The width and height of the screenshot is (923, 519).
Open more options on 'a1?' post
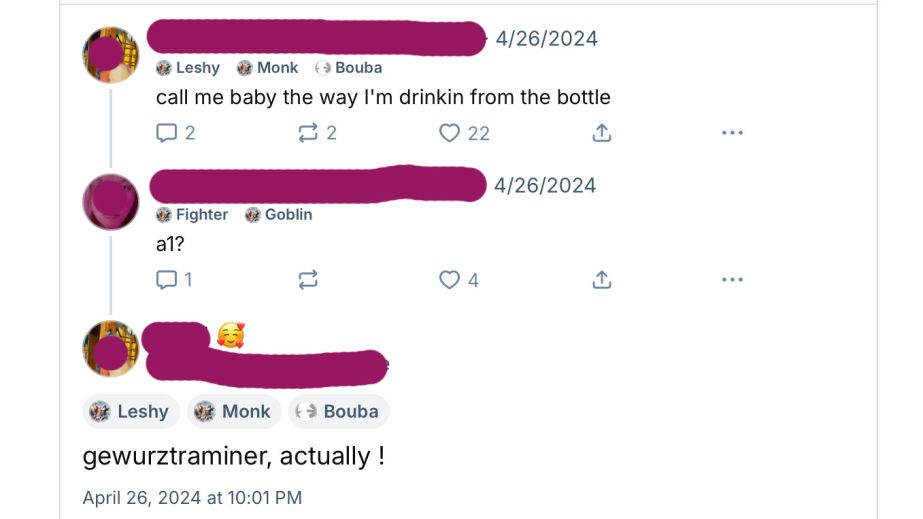click(732, 280)
